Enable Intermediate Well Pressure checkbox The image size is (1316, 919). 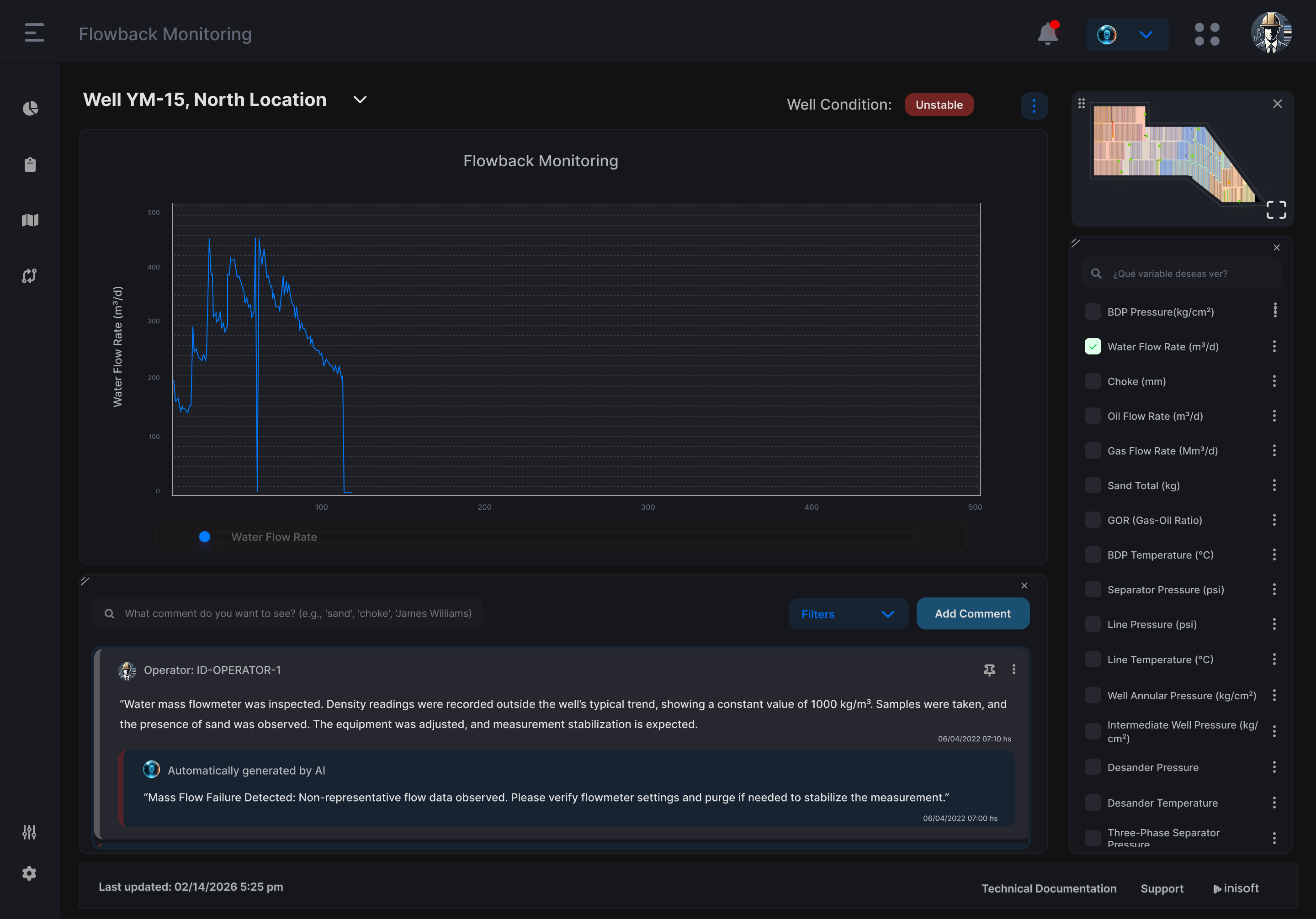[1093, 731]
